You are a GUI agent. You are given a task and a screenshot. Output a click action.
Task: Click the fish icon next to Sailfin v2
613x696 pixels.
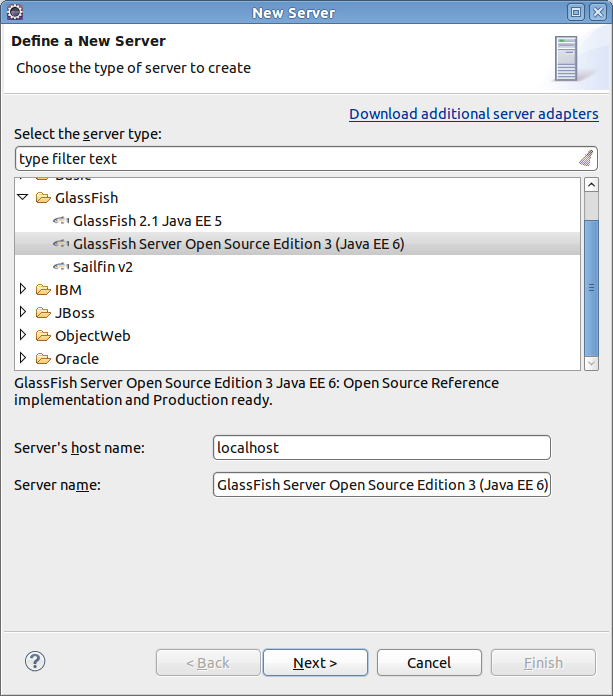(x=61, y=266)
